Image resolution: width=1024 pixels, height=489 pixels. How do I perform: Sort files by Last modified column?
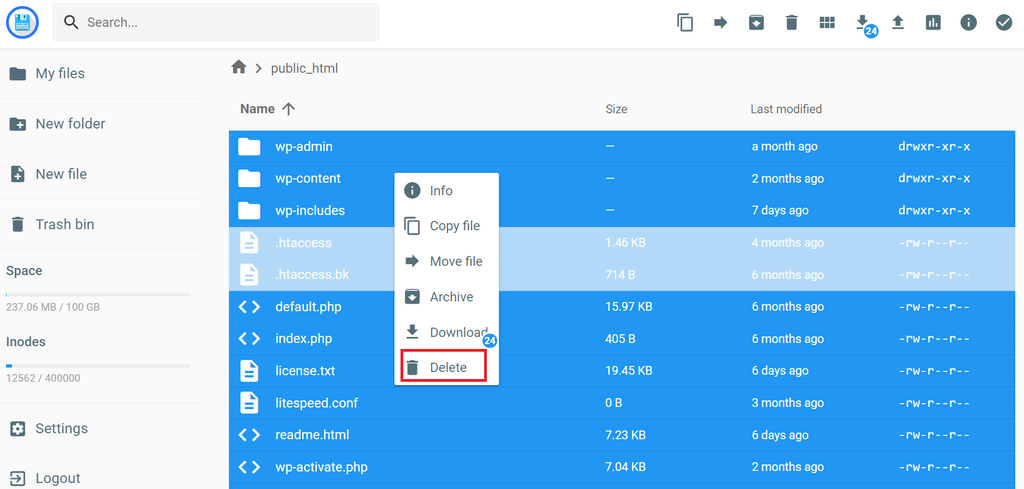786,109
